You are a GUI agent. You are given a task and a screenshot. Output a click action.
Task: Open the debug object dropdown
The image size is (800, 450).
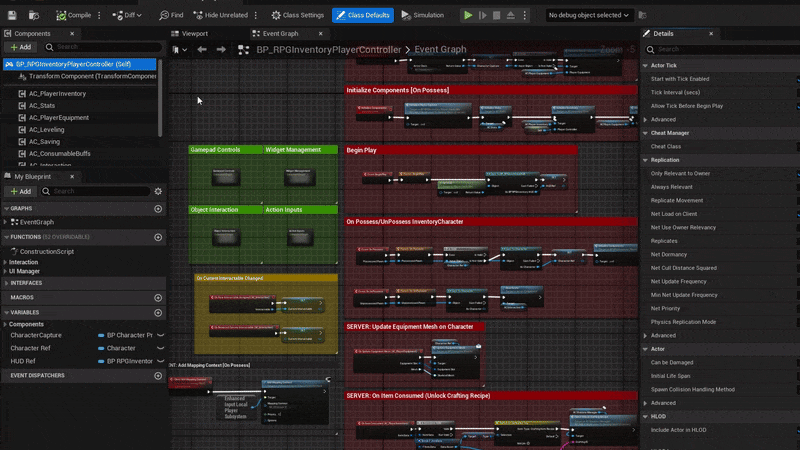tap(590, 15)
